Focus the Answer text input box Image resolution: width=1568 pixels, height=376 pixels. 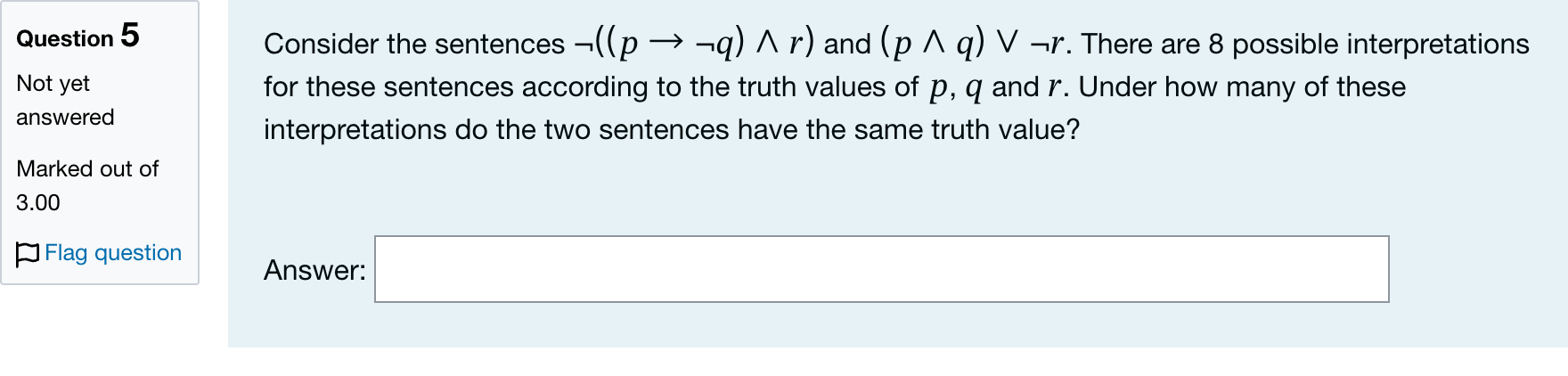(881, 269)
